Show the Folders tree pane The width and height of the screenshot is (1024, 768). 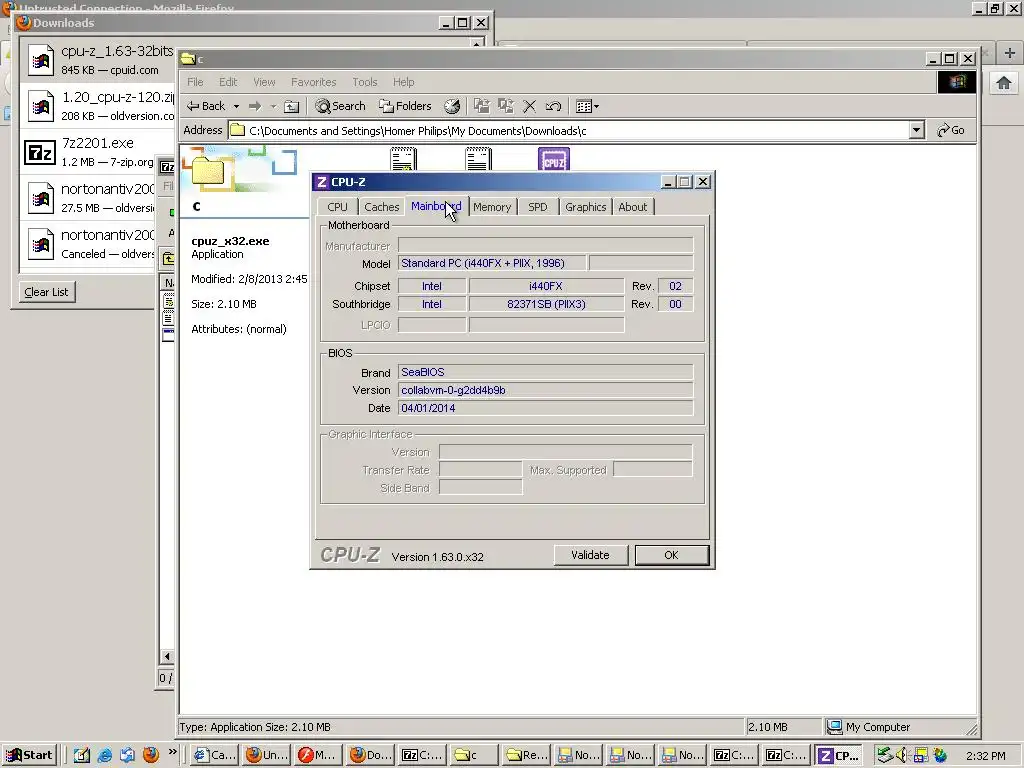406,106
